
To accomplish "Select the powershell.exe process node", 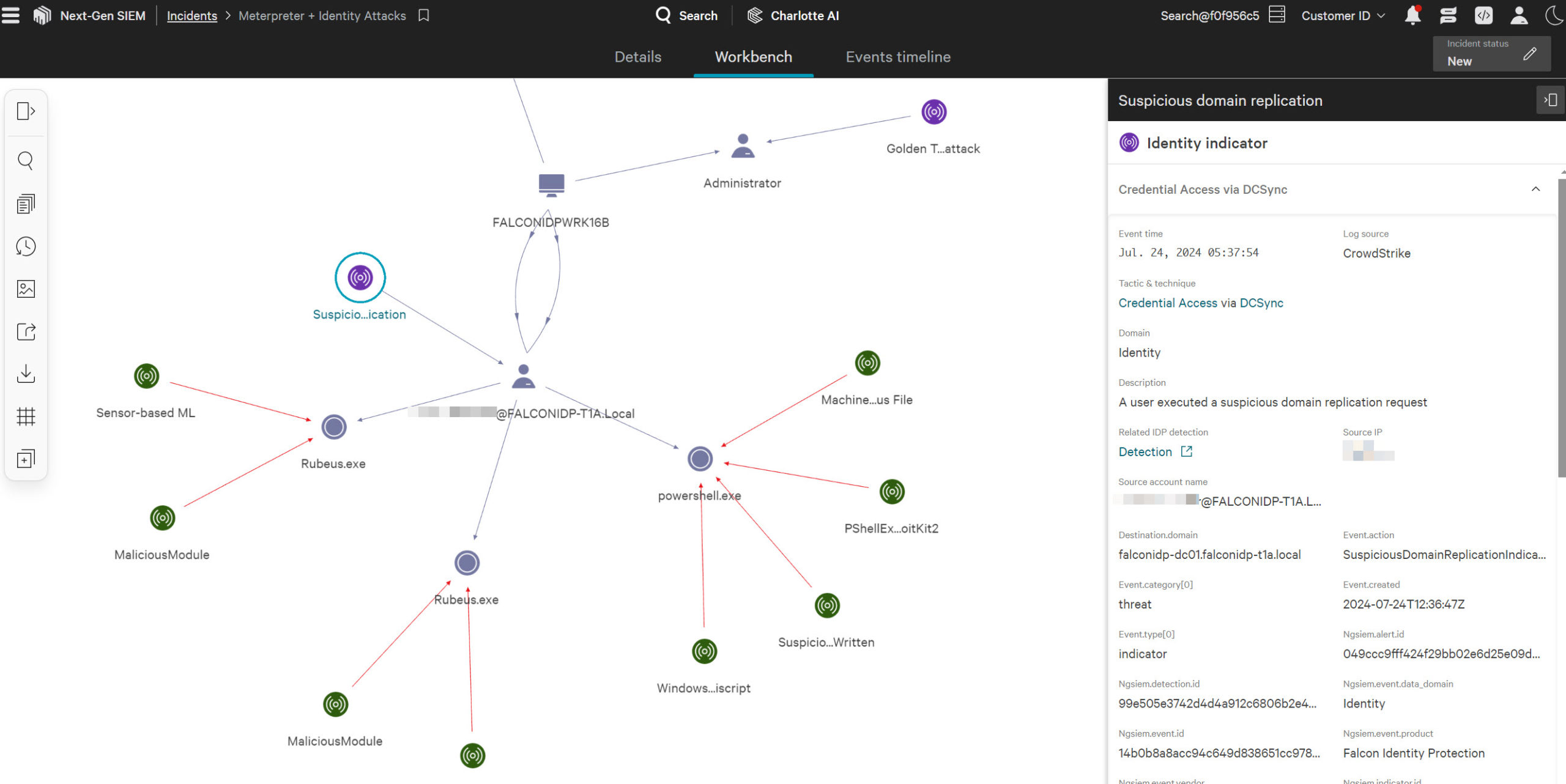I will pos(700,459).
